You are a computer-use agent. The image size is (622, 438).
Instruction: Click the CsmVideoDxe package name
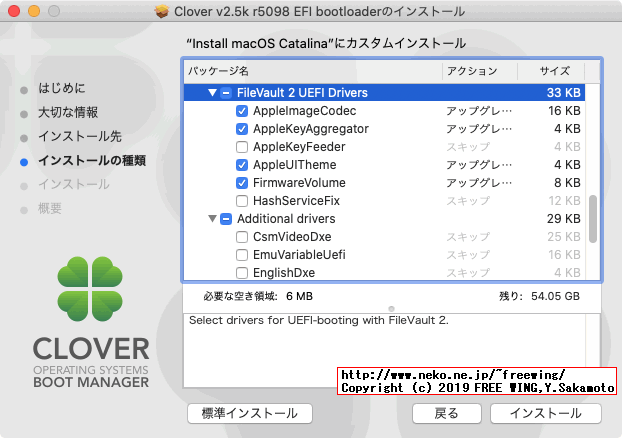(x=292, y=237)
